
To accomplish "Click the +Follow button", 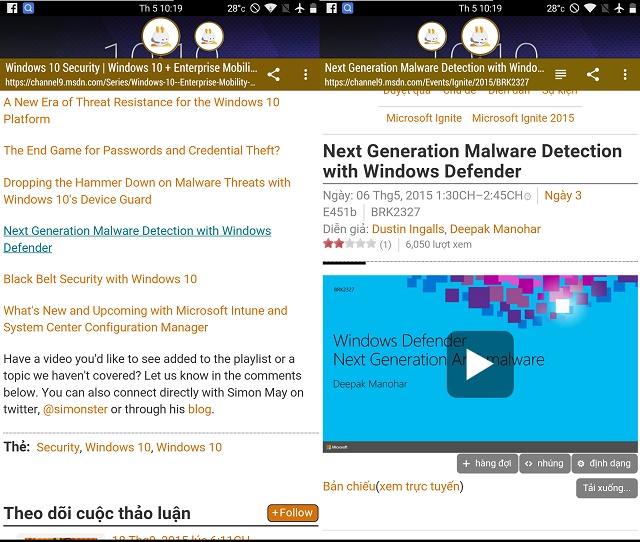I will 293,513.
